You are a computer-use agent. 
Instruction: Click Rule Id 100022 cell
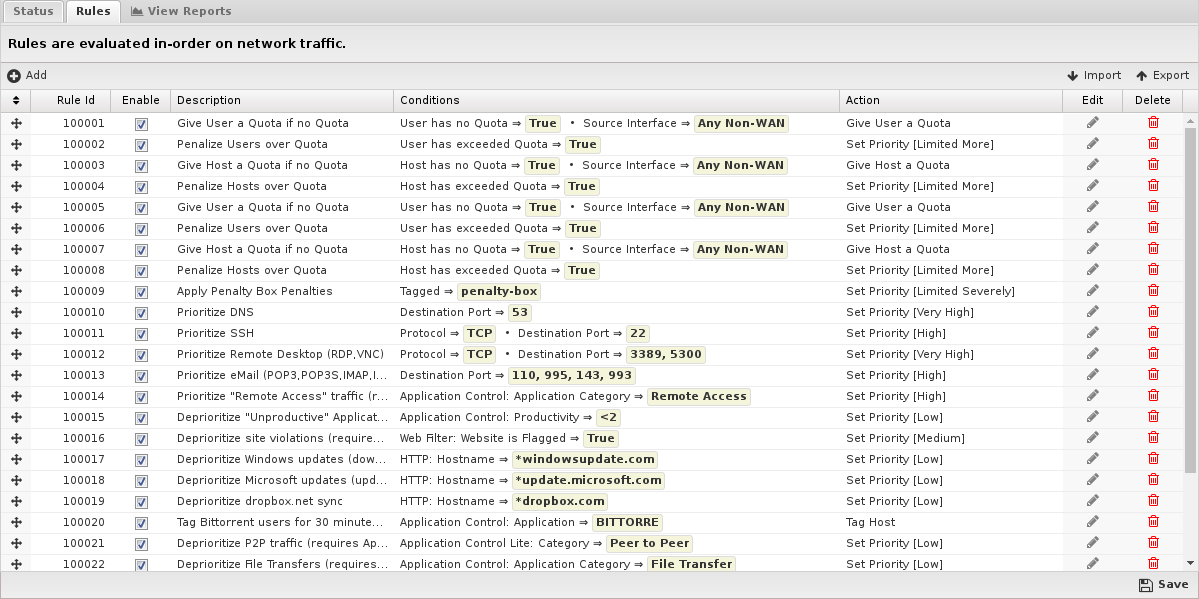click(x=83, y=565)
